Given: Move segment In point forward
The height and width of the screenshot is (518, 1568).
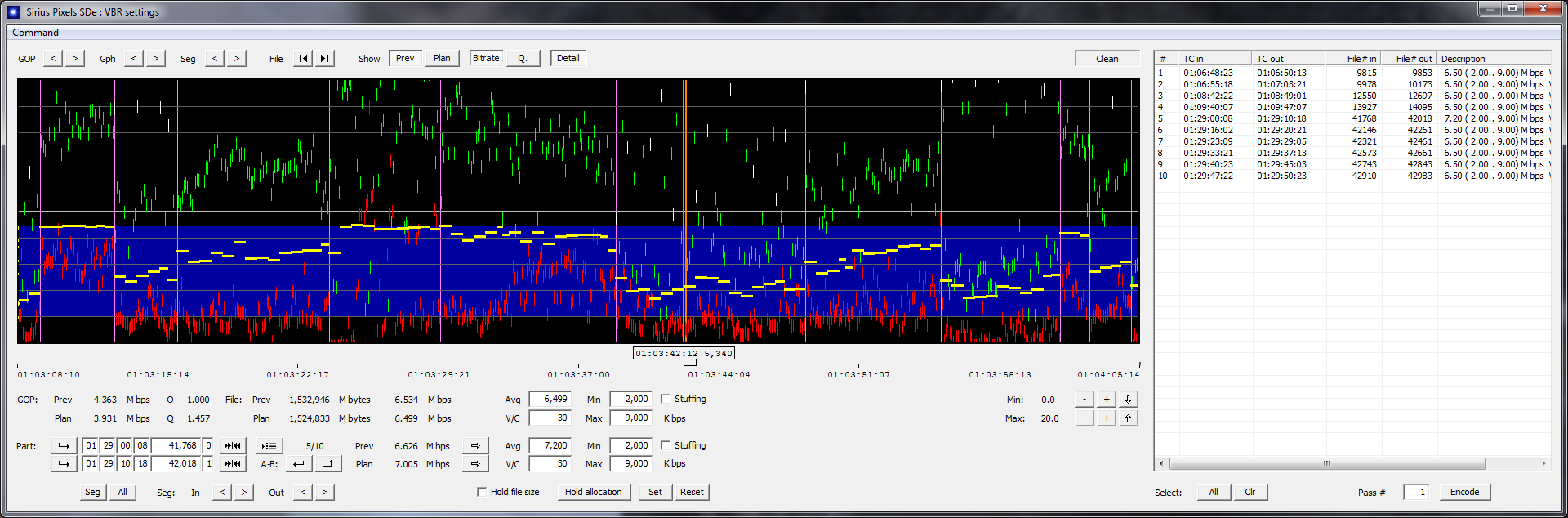Looking at the screenshot, I should coord(243,492).
